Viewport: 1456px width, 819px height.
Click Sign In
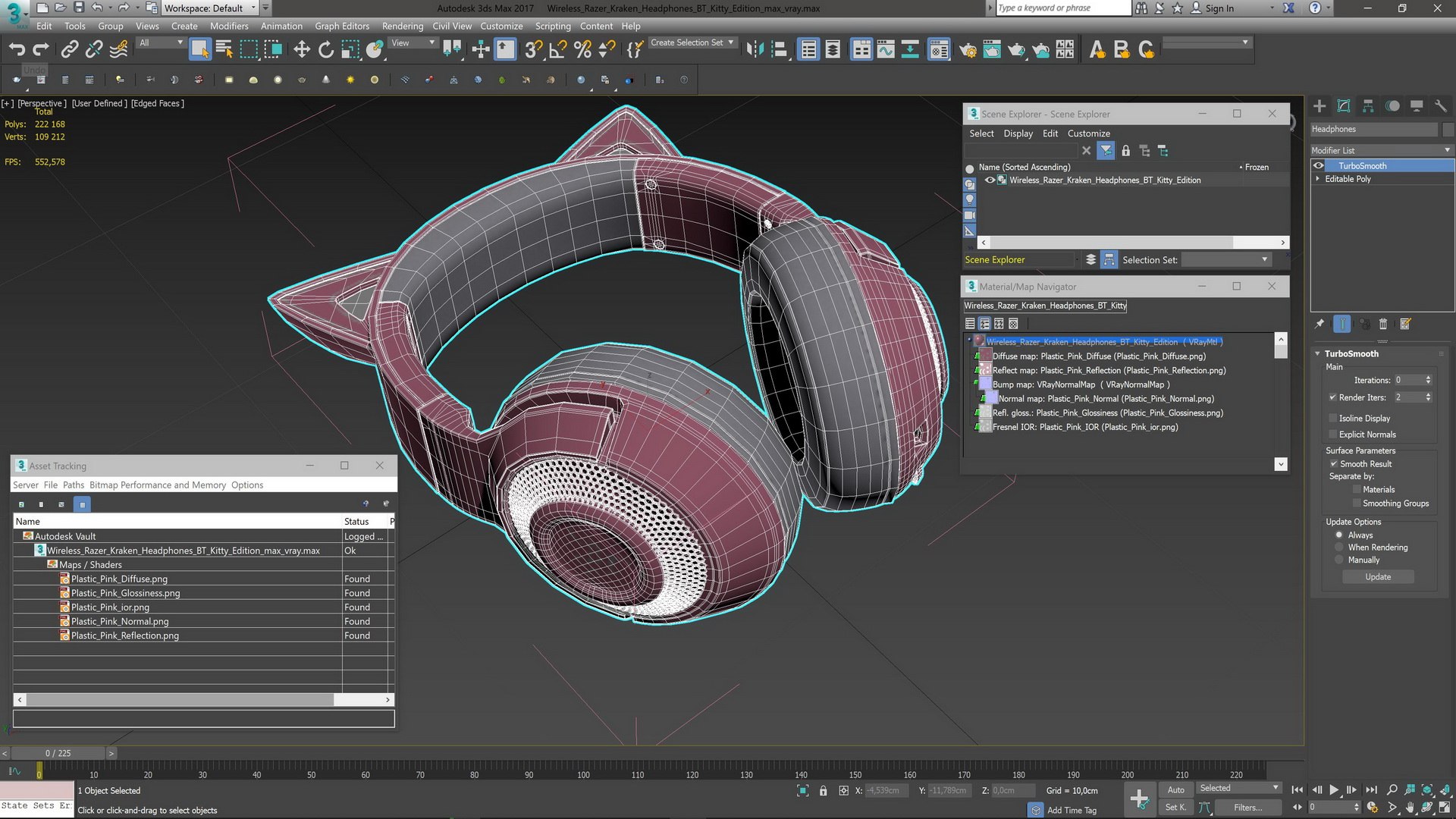point(1219,8)
